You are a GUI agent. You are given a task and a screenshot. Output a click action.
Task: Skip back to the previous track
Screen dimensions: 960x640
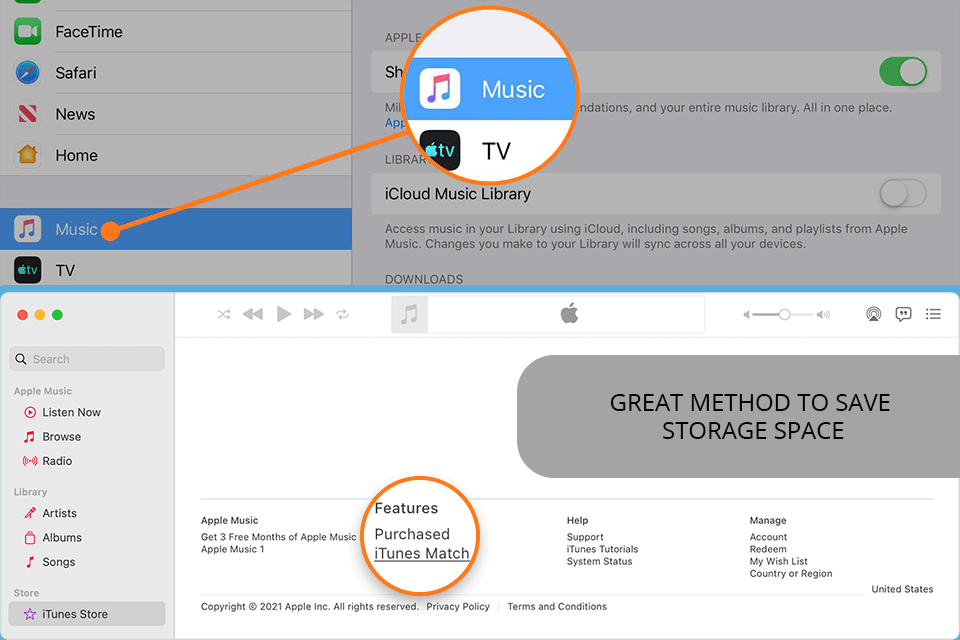[253, 314]
